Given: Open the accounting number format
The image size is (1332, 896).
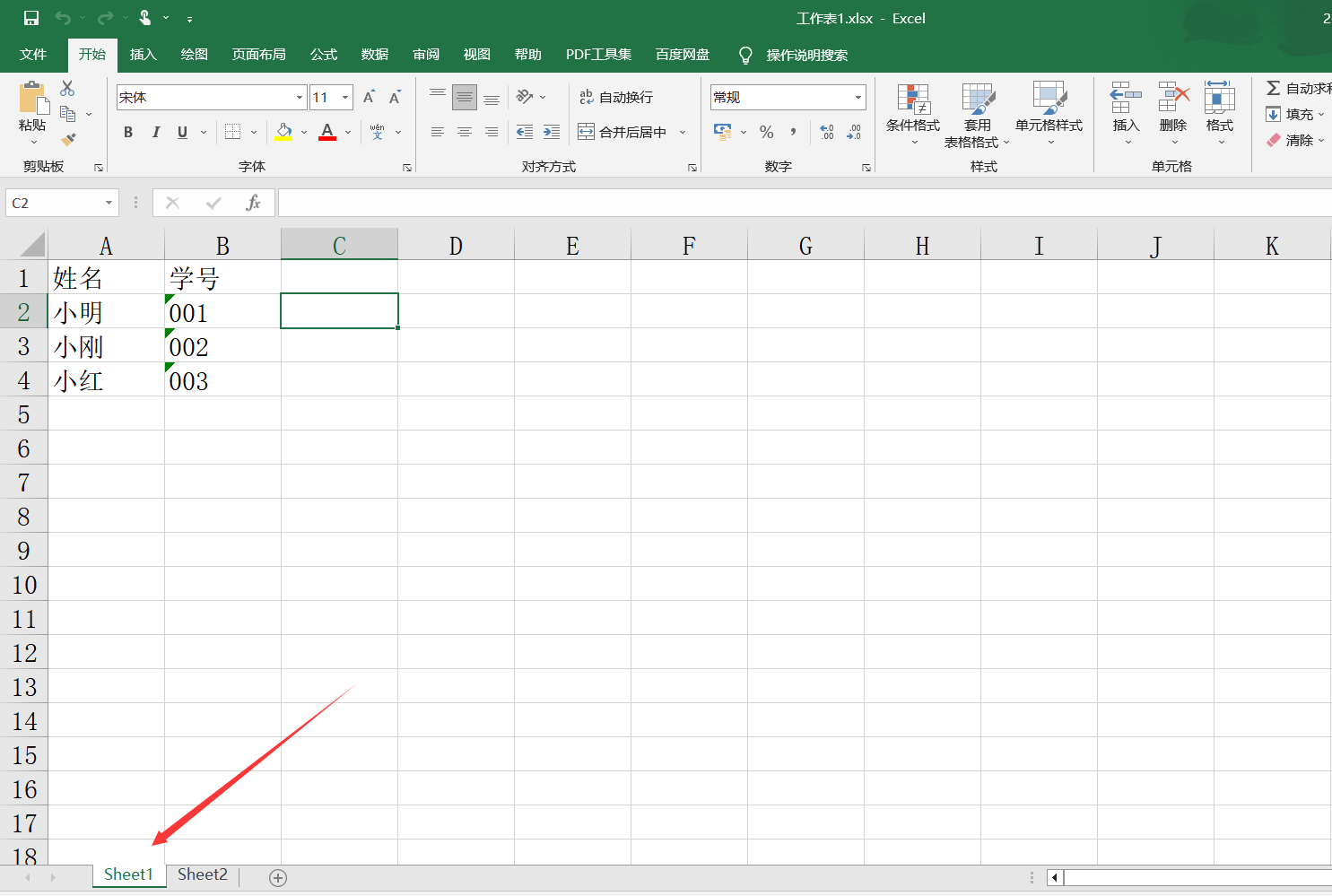Looking at the screenshot, I should coord(723,132).
